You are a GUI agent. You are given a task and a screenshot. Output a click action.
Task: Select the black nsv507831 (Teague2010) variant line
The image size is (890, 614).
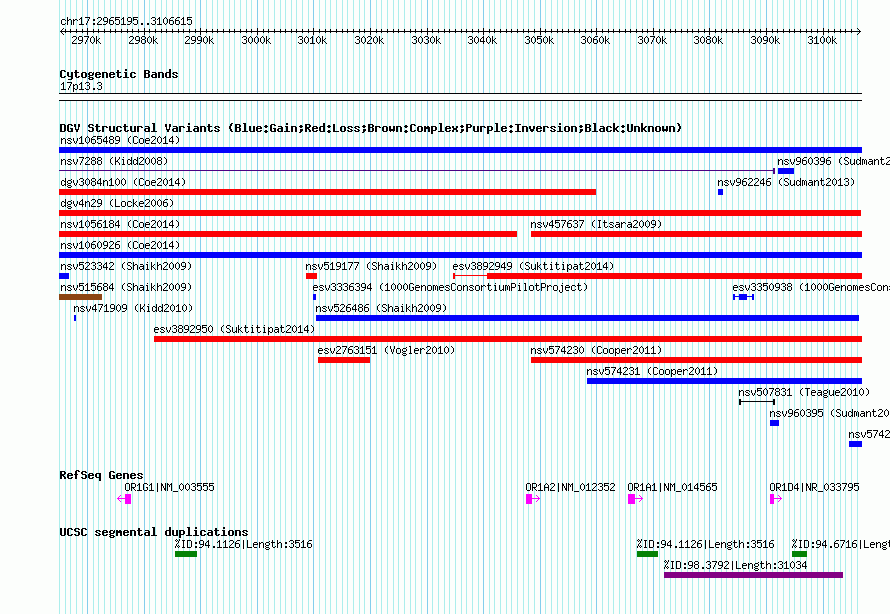[x=757, y=402]
